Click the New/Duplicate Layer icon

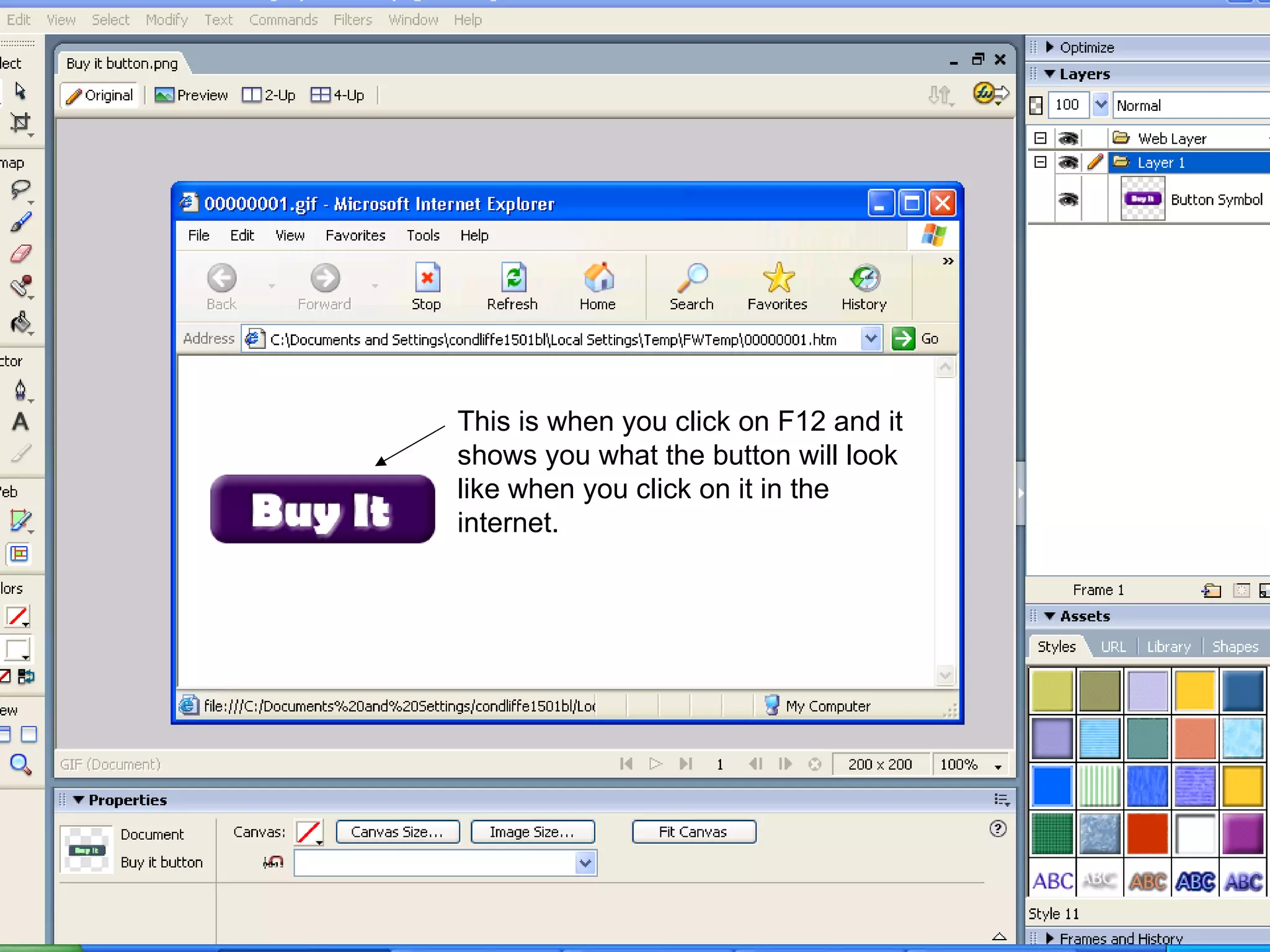tap(1211, 590)
